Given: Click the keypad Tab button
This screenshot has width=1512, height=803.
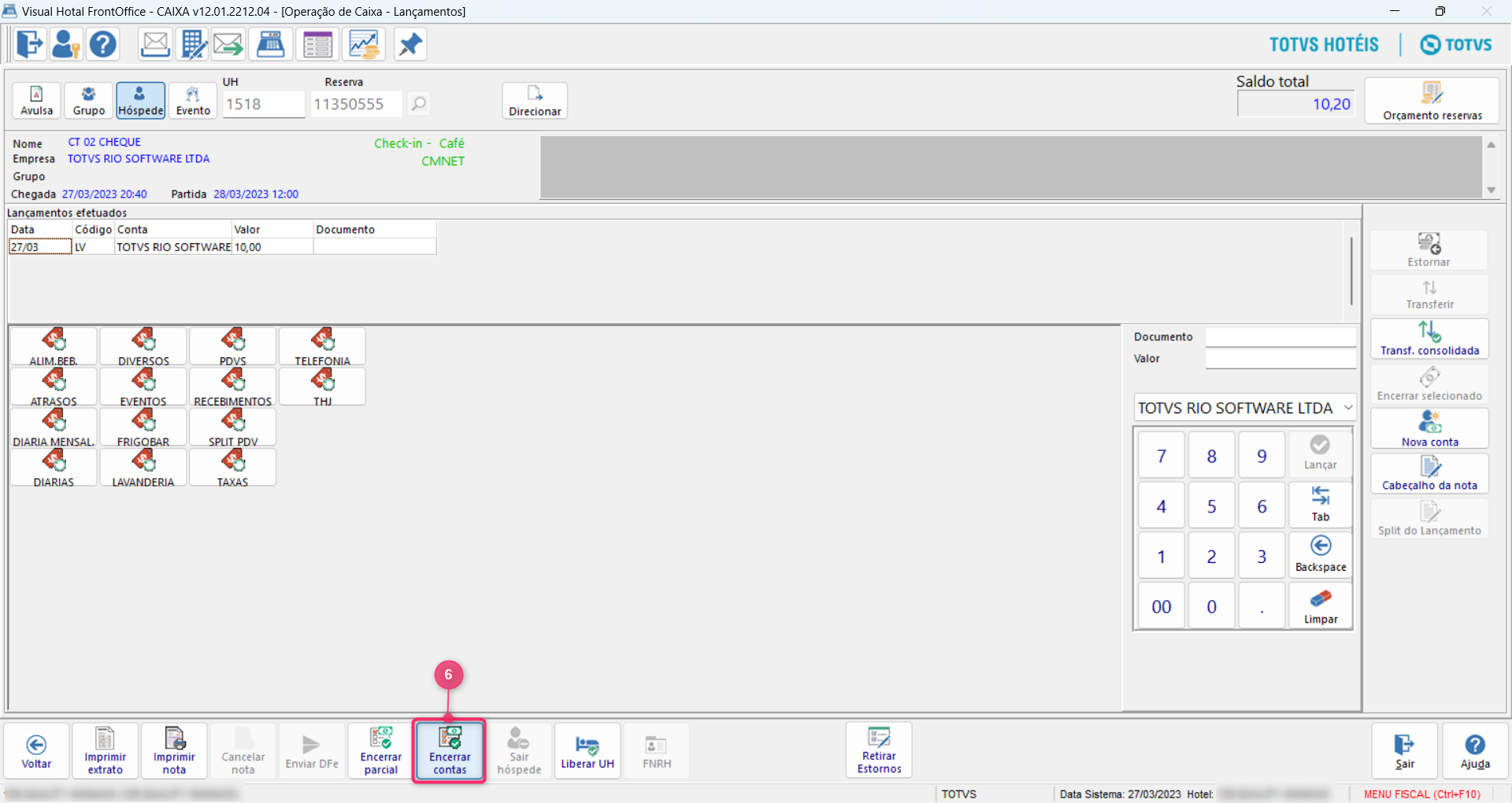Looking at the screenshot, I should [x=1321, y=505].
